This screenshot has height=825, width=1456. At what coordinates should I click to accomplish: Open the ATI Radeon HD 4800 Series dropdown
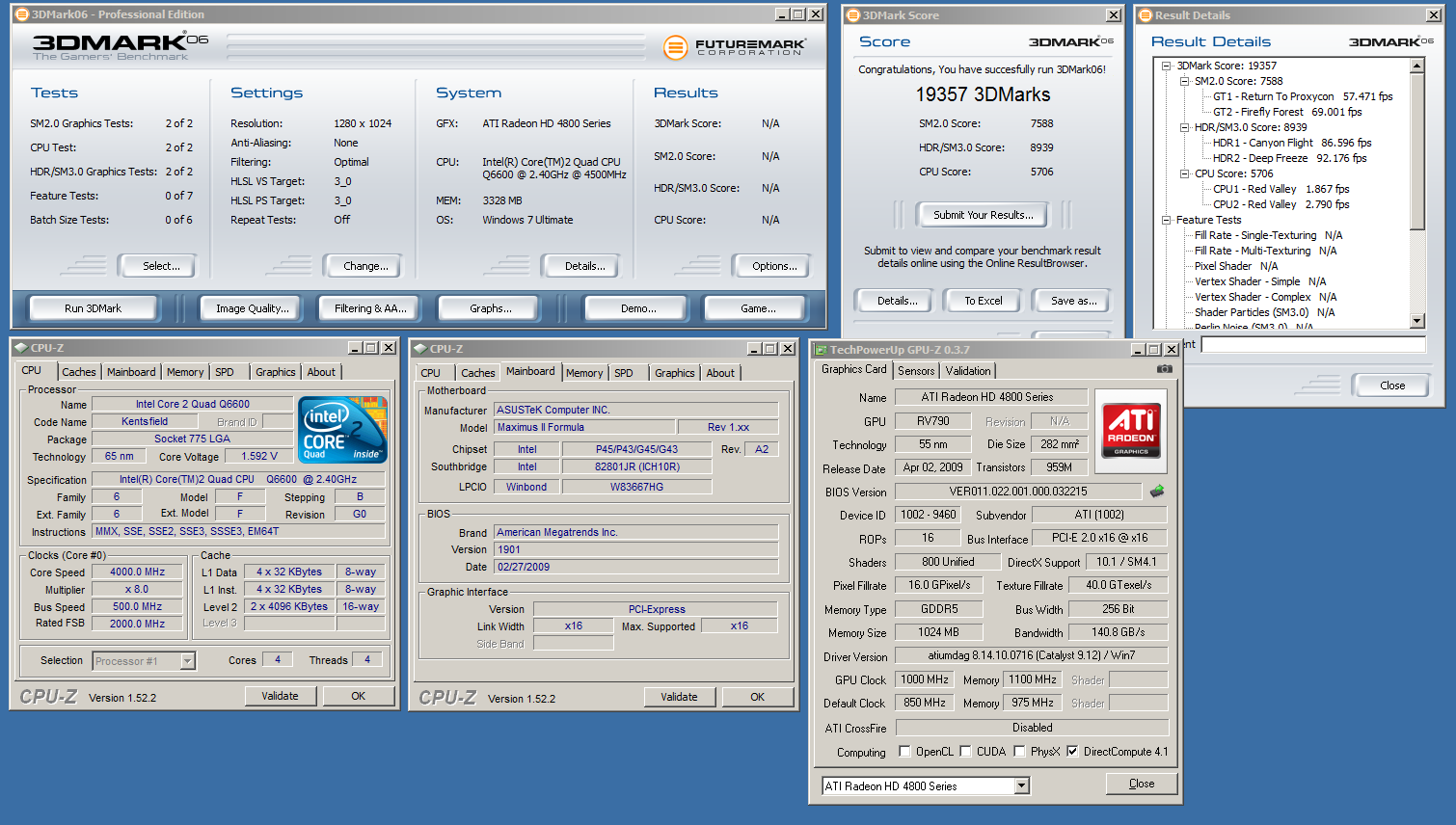click(x=1021, y=786)
